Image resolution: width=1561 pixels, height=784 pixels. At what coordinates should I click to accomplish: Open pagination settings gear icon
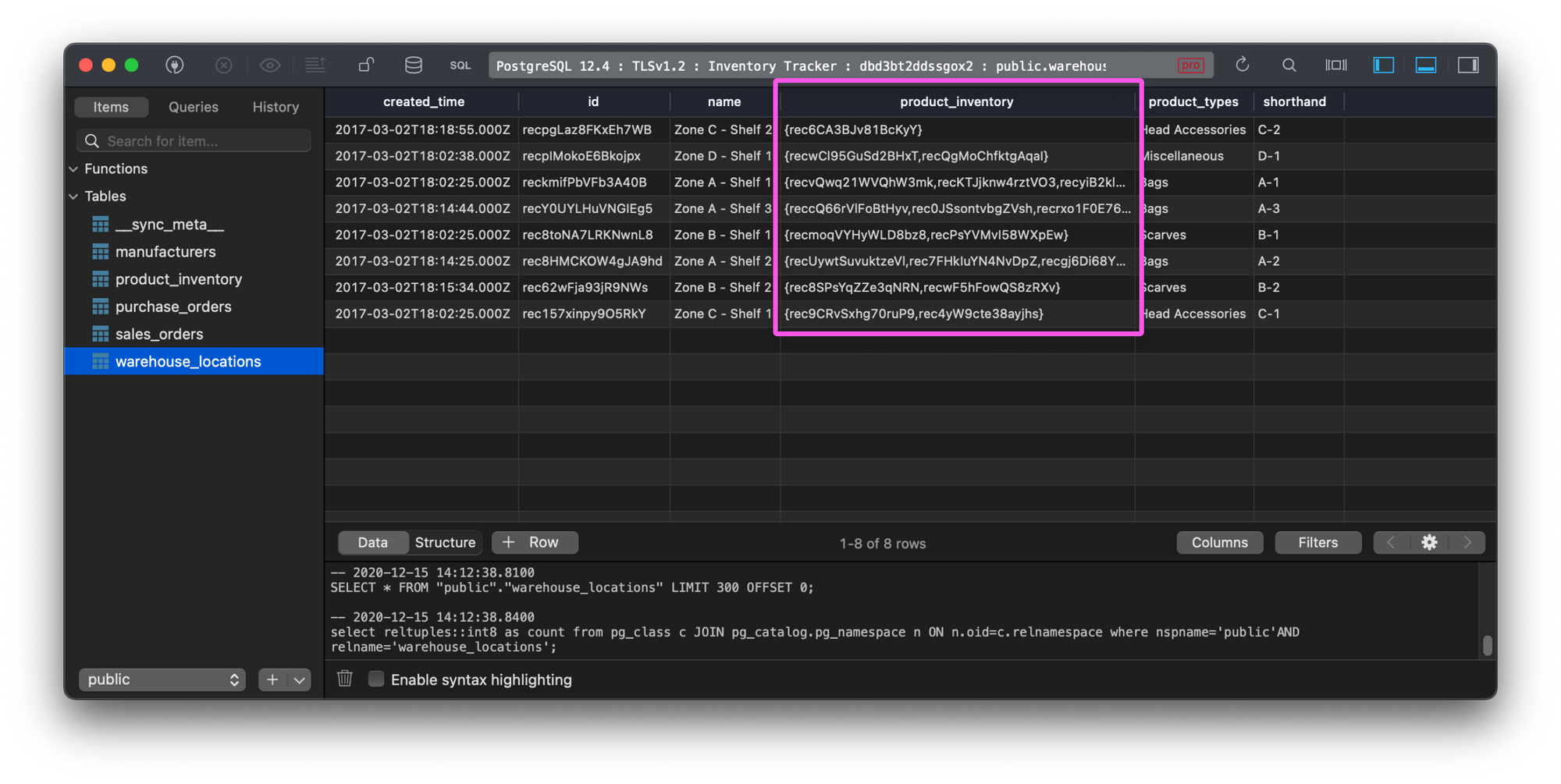click(x=1429, y=542)
